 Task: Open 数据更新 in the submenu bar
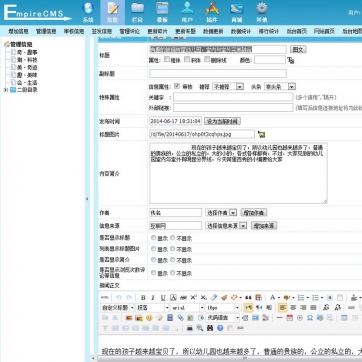click(213, 31)
